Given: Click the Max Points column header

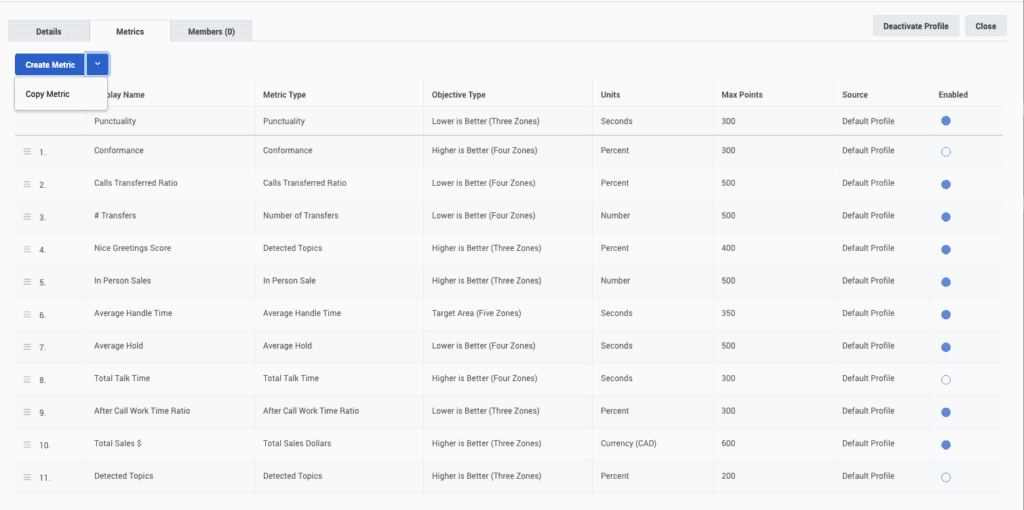Looking at the screenshot, I should click(742, 95).
